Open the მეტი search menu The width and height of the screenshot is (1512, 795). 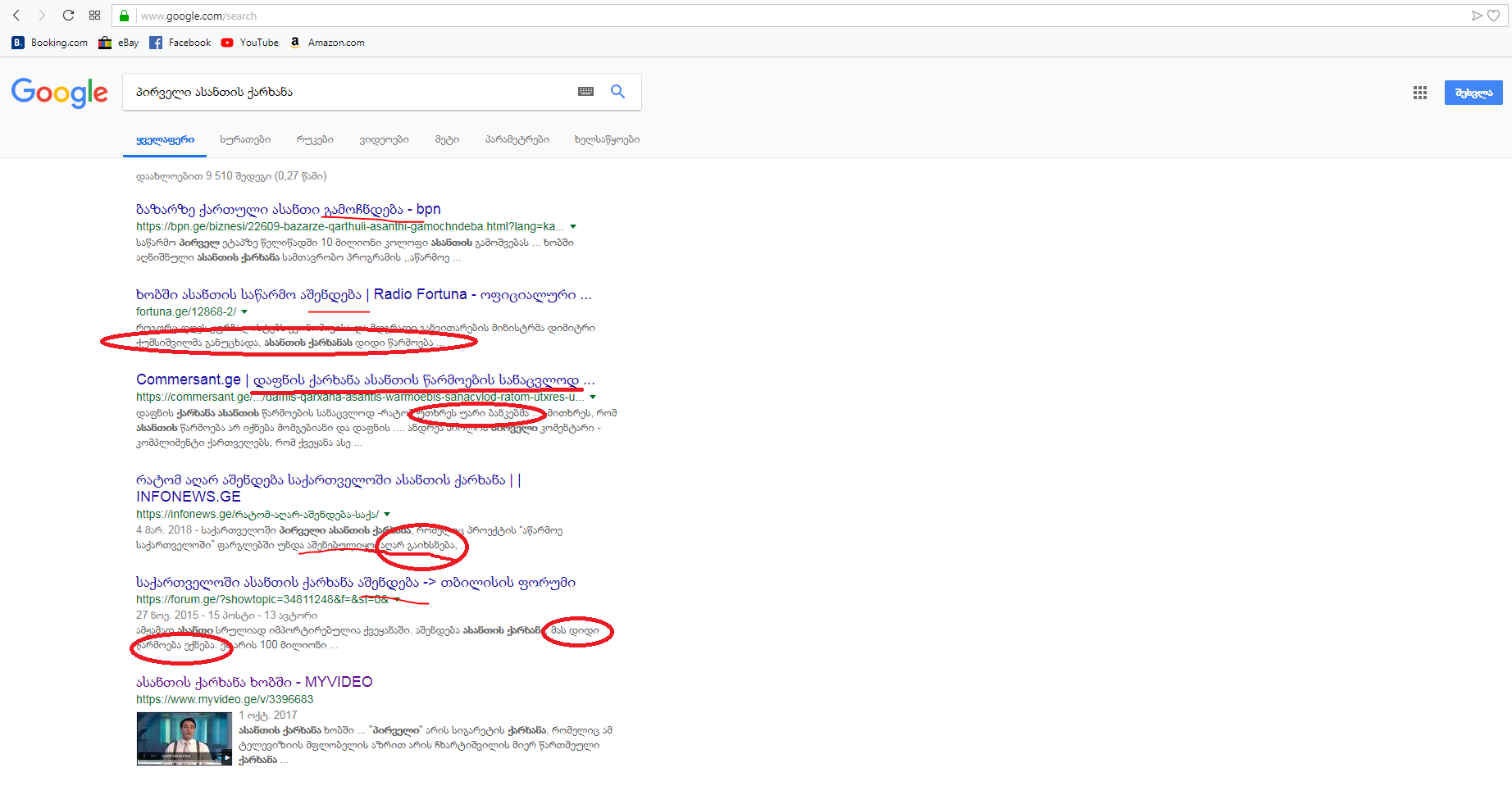point(447,140)
